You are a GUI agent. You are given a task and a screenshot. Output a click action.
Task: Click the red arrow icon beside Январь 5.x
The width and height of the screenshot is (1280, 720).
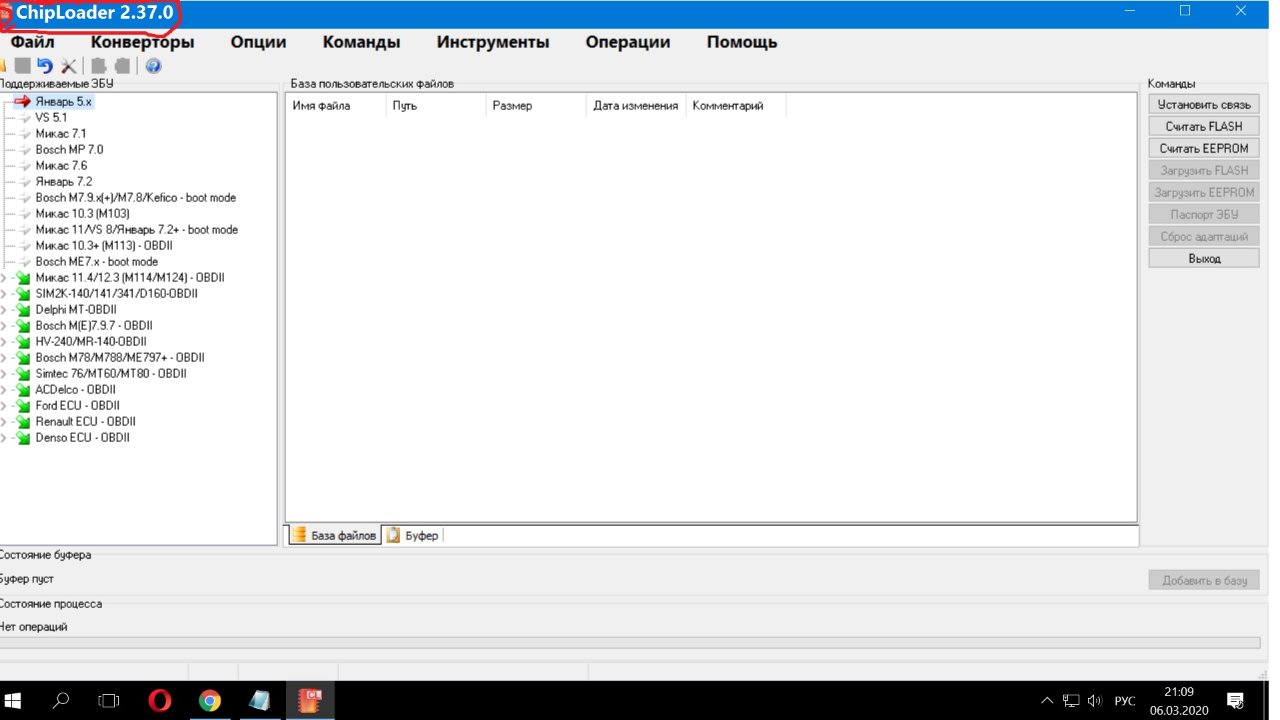tap(23, 102)
